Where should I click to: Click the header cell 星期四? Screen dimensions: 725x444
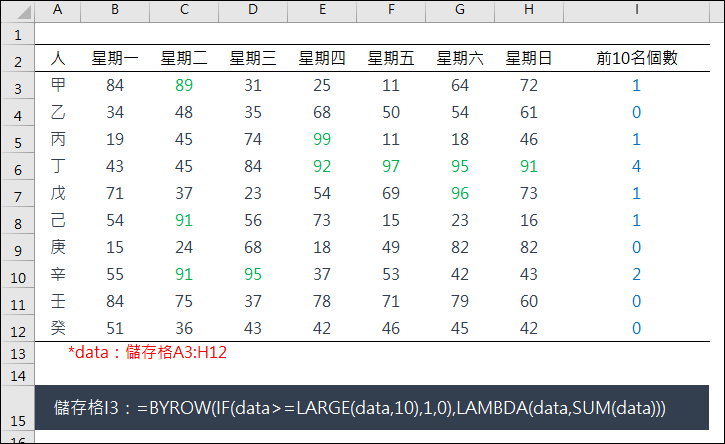(322, 58)
